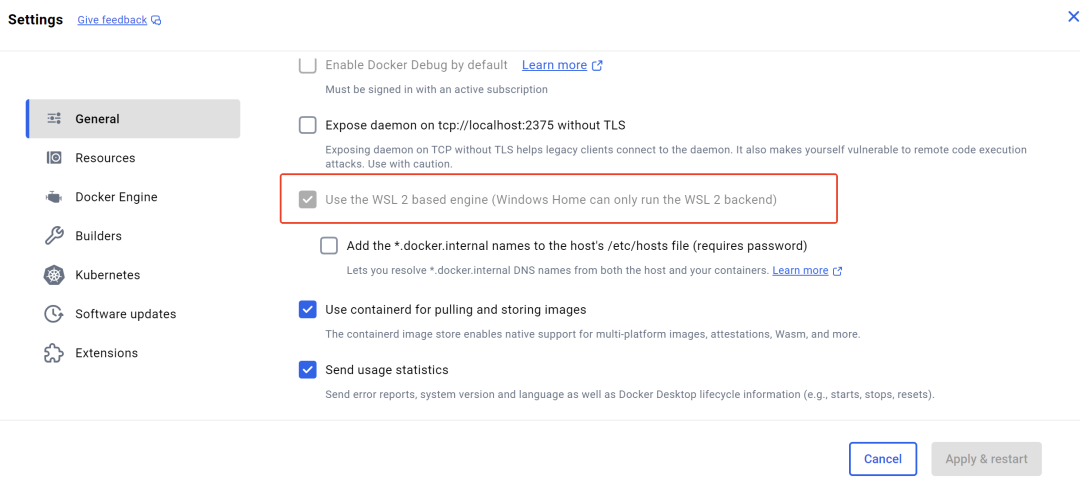1080x488 pixels.
Task: Toggle Expose daemon on tcp://localhost:2375 checkbox
Action: click(x=307, y=125)
